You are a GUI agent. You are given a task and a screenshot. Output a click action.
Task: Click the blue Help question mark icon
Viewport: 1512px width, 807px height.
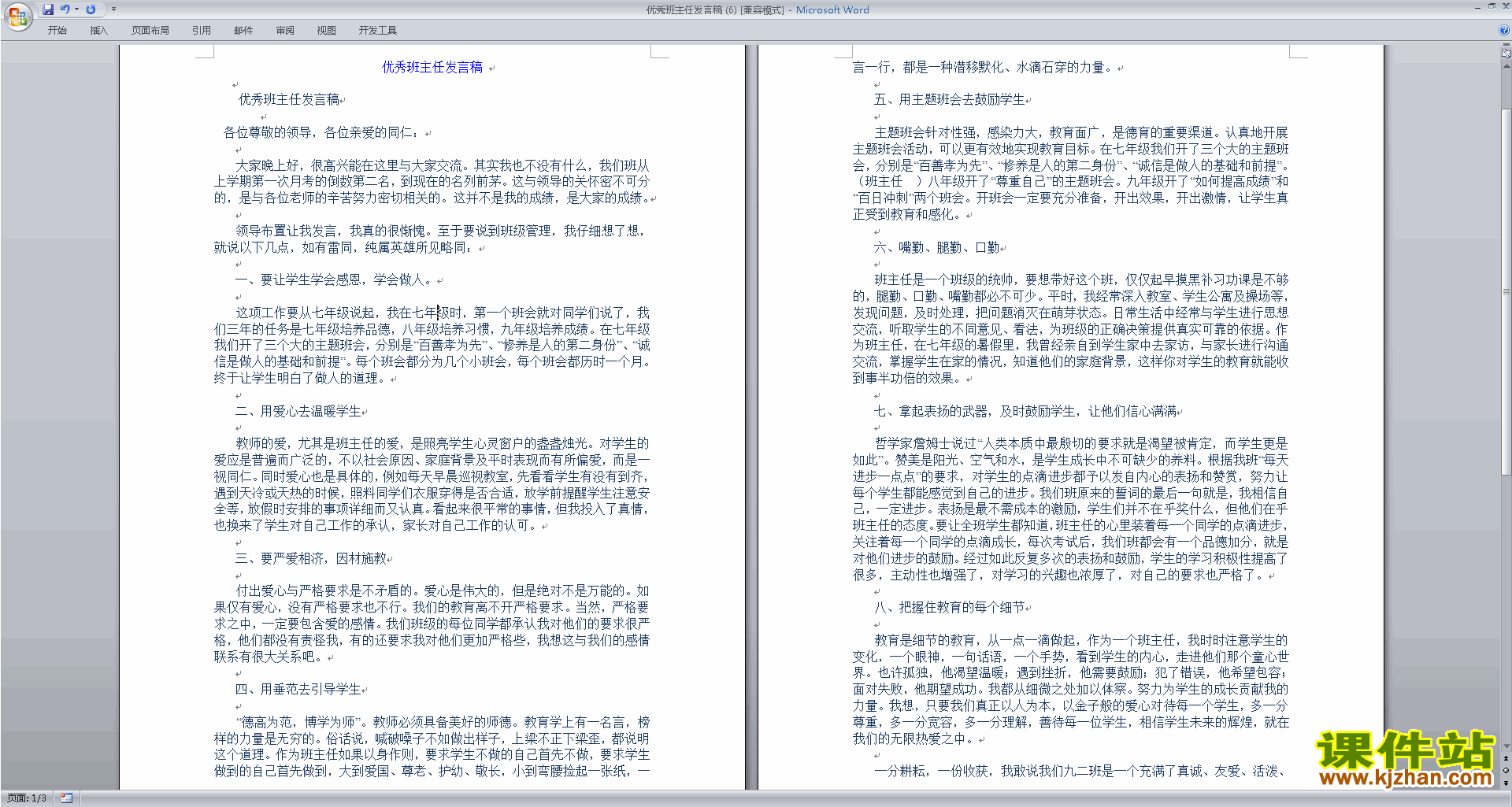click(x=1504, y=30)
